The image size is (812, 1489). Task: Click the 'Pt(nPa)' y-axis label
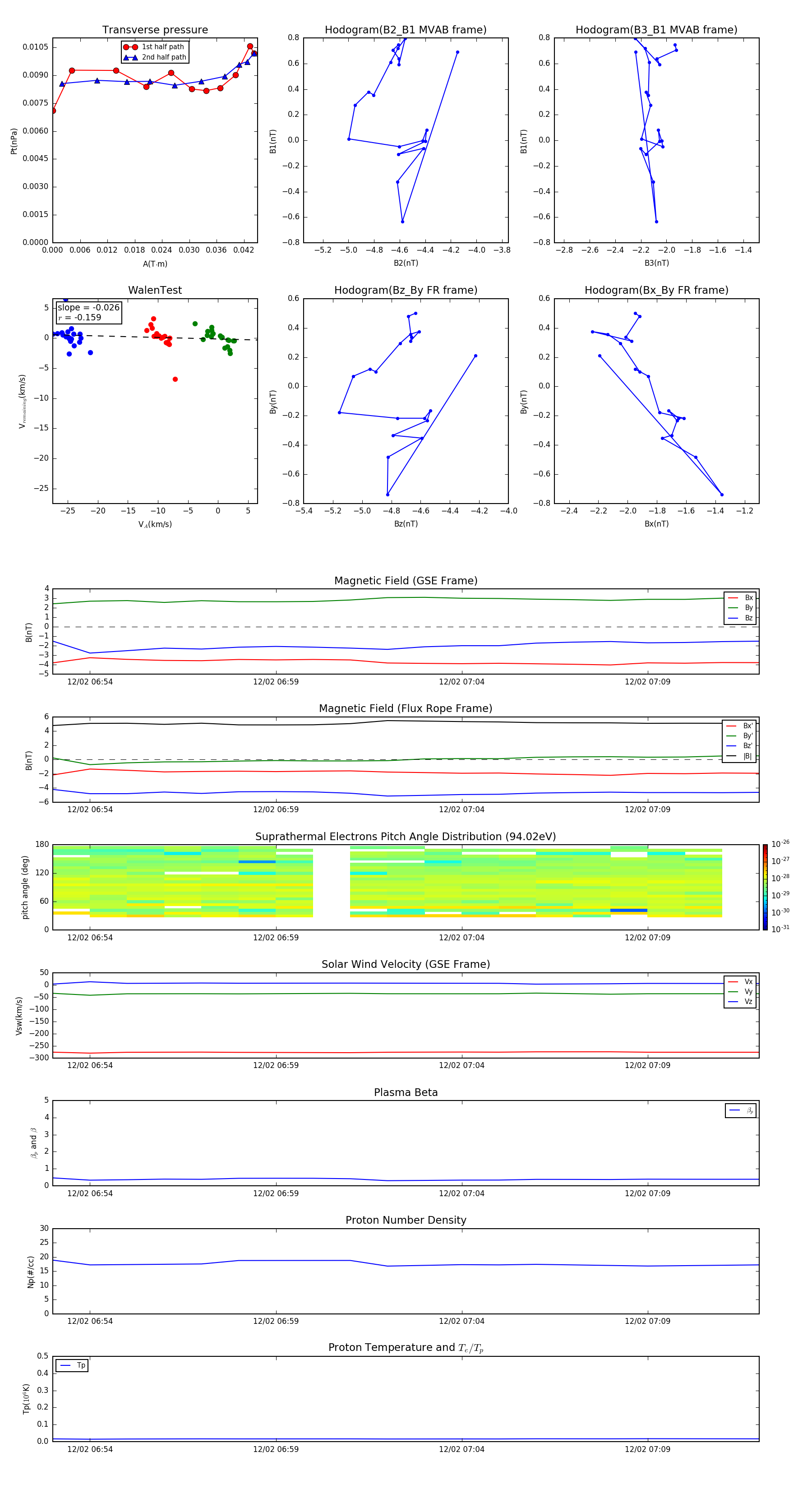(14, 141)
